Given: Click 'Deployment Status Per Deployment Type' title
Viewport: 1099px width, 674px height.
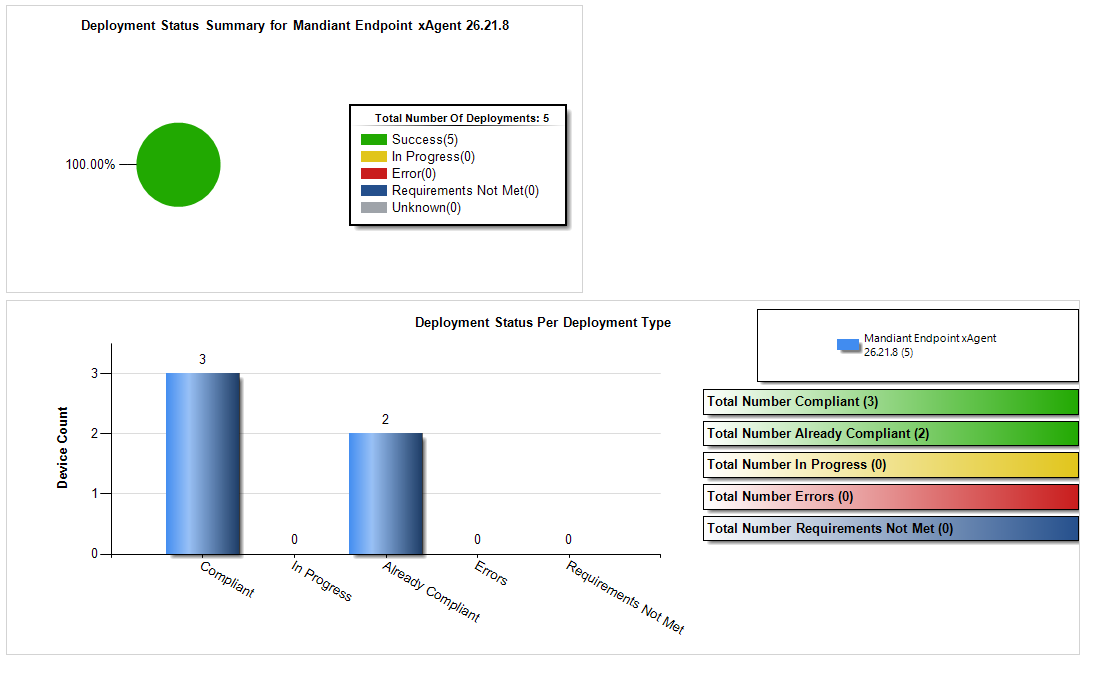Looking at the screenshot, I should [x=543, y=322].
